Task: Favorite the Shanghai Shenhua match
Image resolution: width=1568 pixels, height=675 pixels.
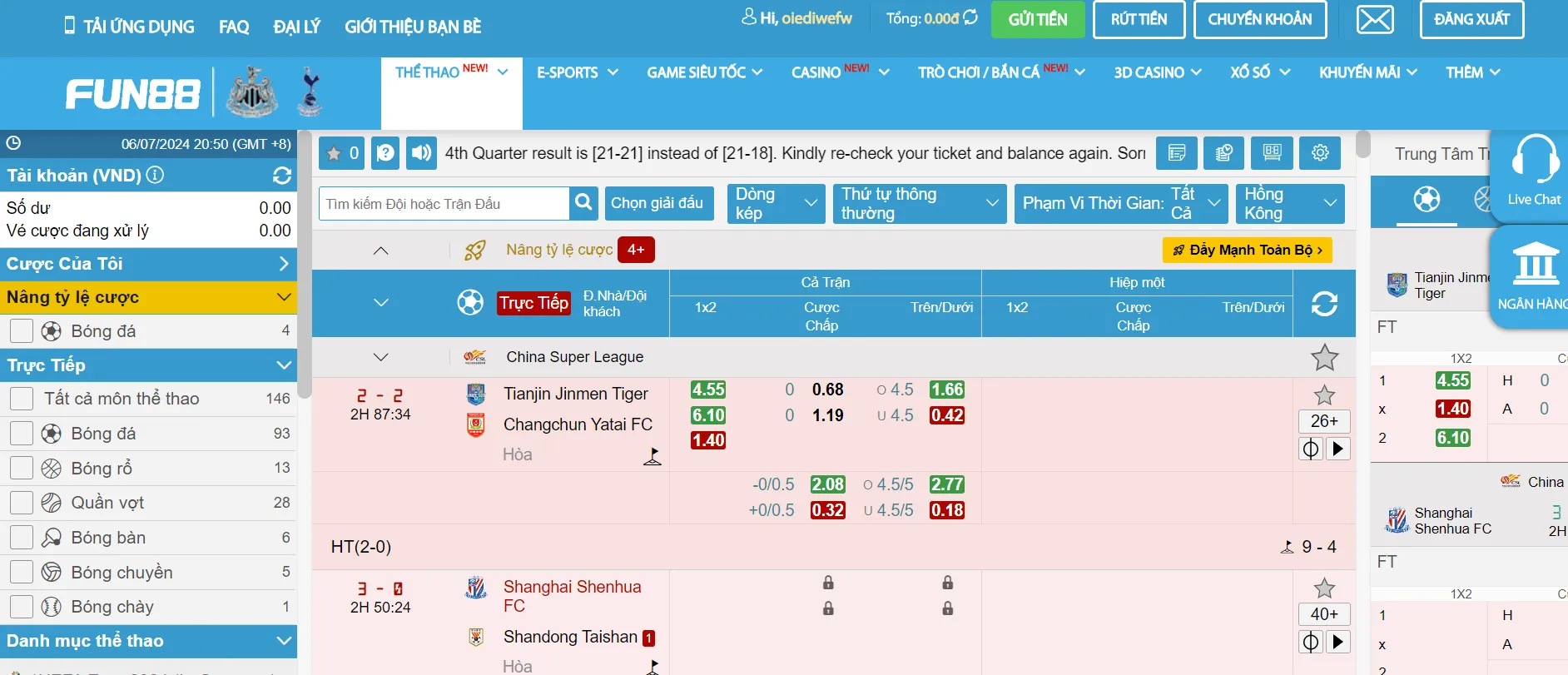Action: click(1324, 588)
